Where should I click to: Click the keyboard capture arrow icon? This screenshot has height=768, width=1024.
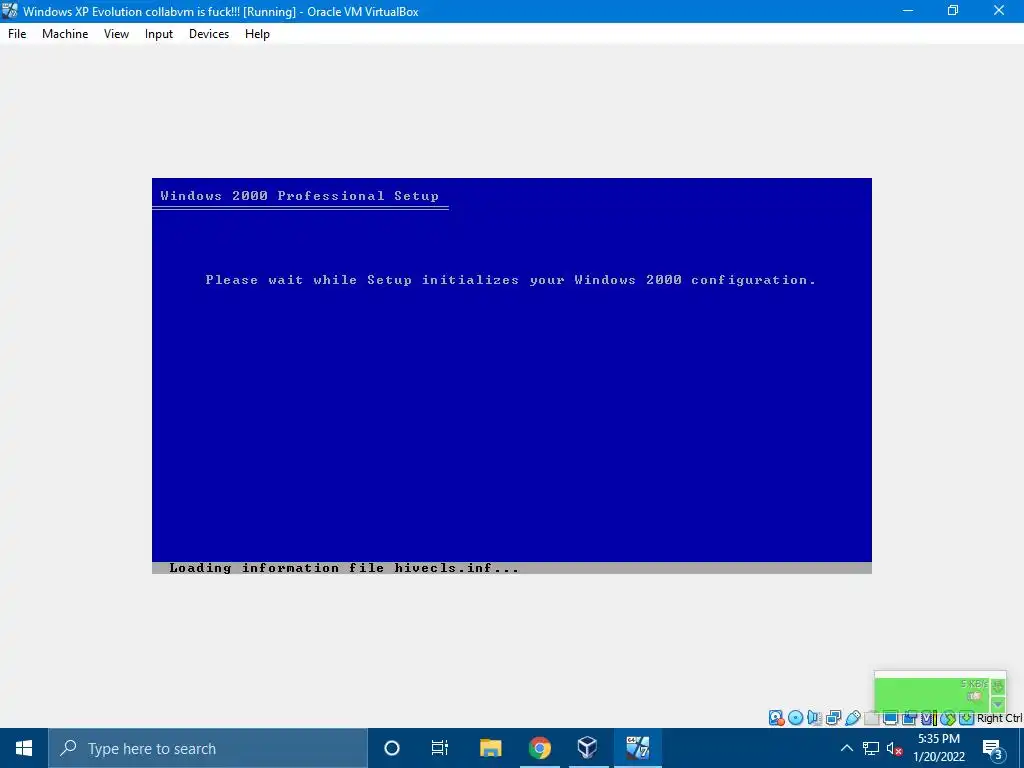[967, 718]
